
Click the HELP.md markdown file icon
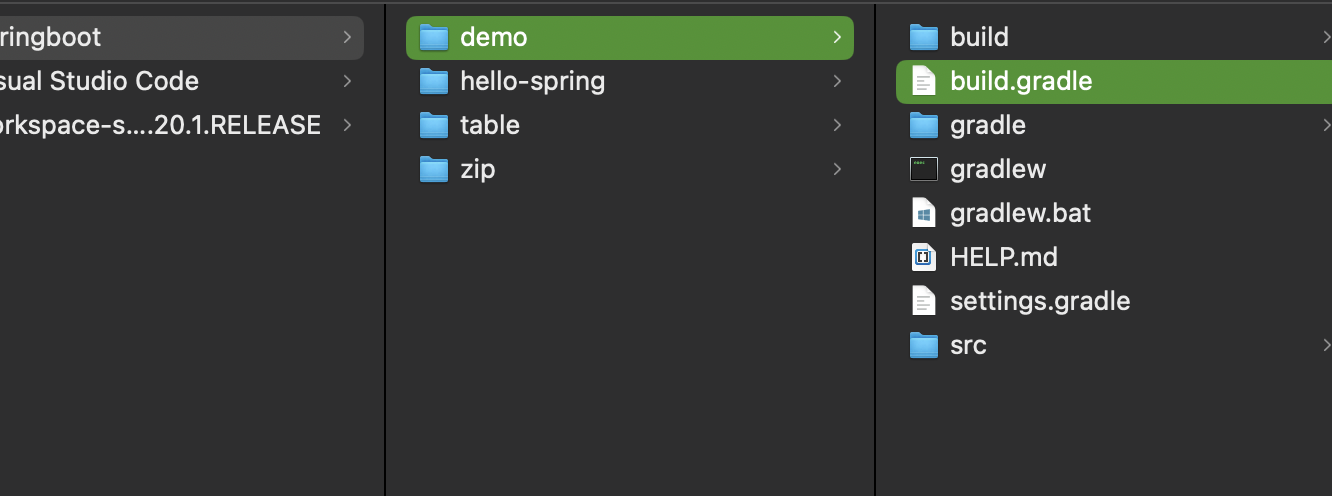(924, 257)
